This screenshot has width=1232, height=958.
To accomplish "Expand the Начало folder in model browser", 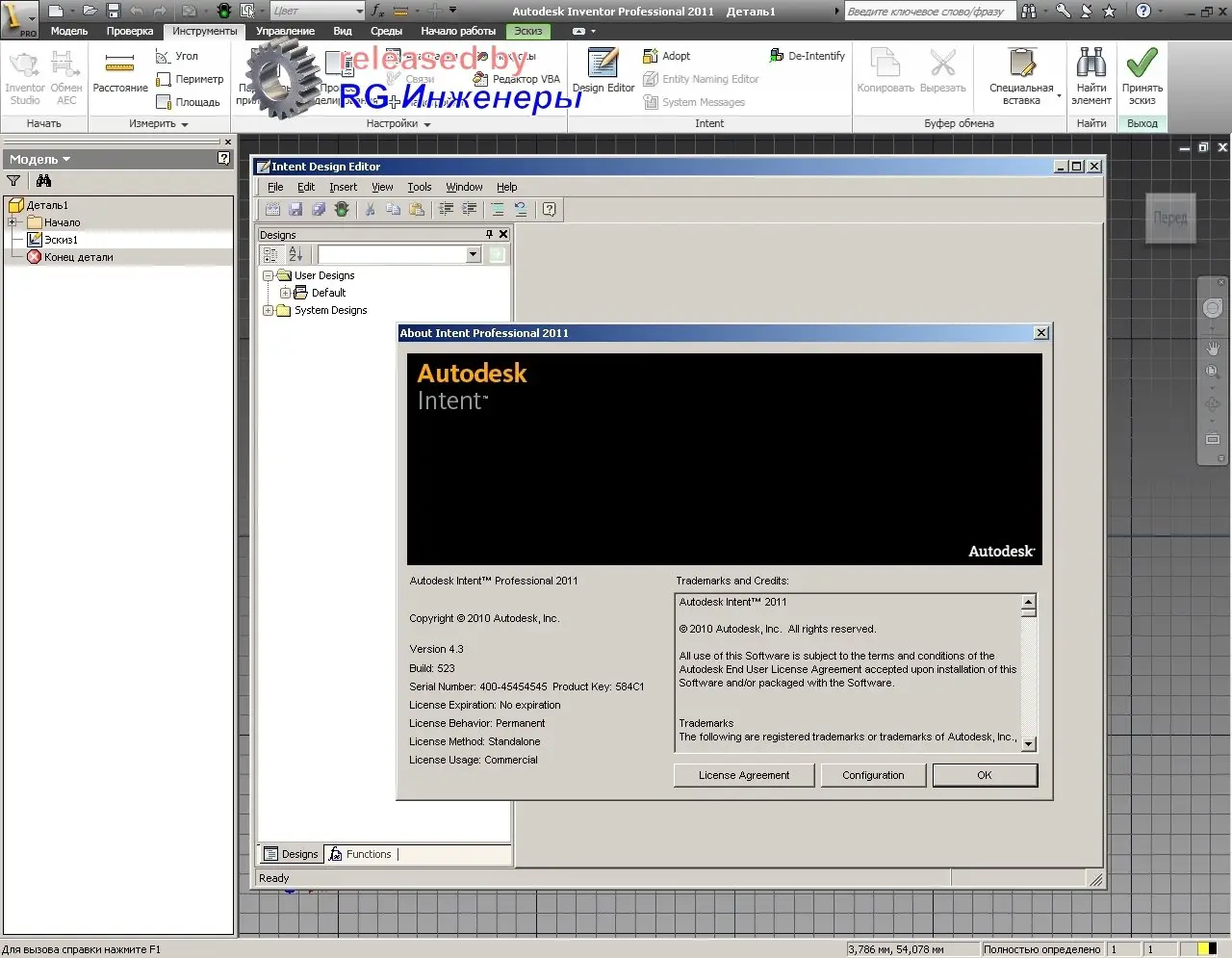I will coord(13,222).
